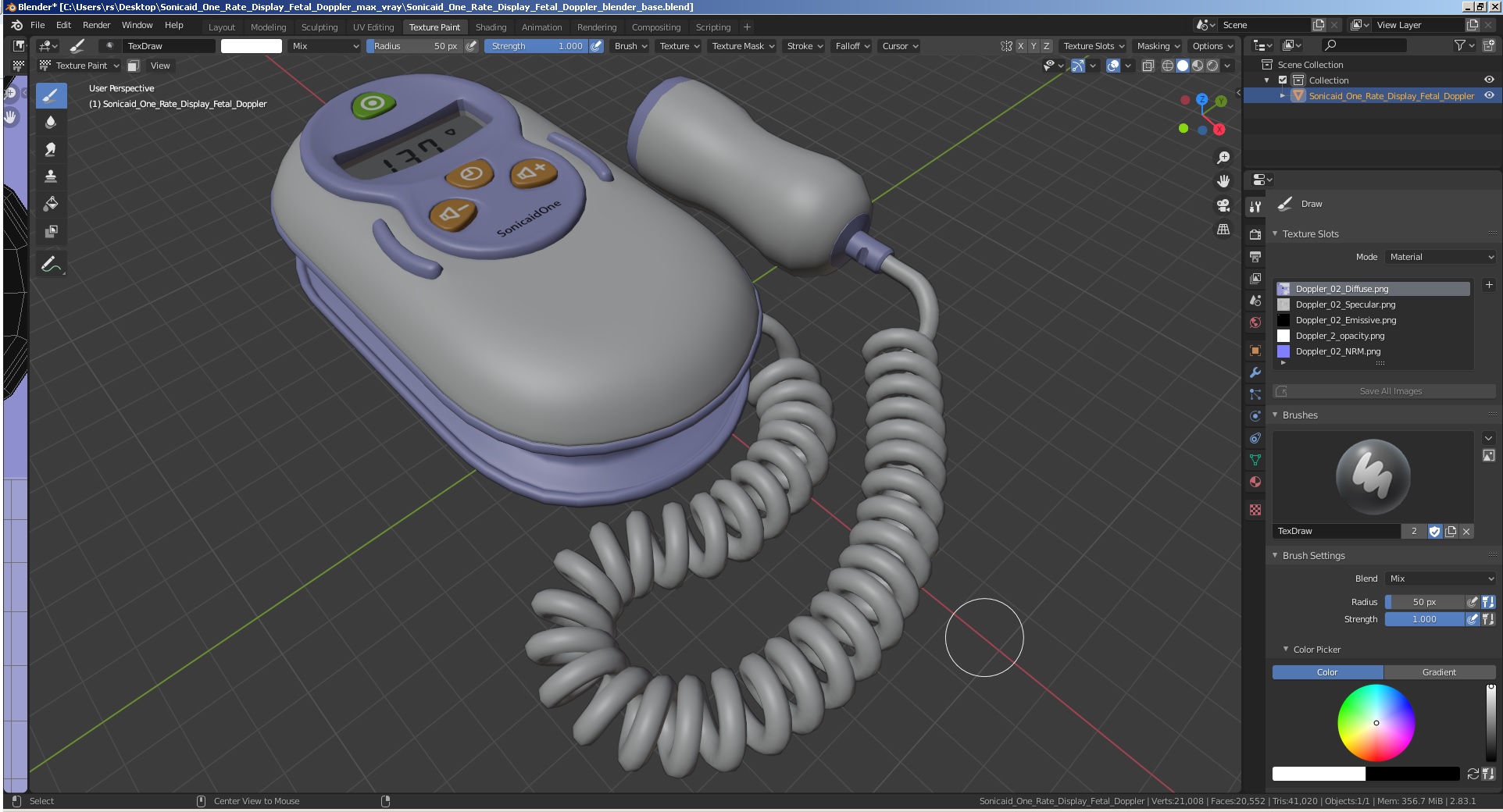Hide Collection using its eye icon

point(1489,80)
